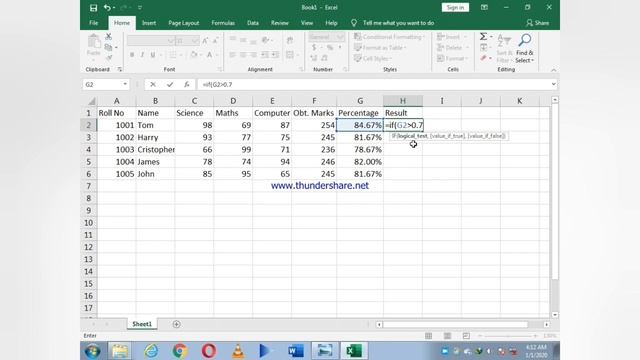Select column H header
The width and height of the screenshot is (640, 360).
coord(403,101)
